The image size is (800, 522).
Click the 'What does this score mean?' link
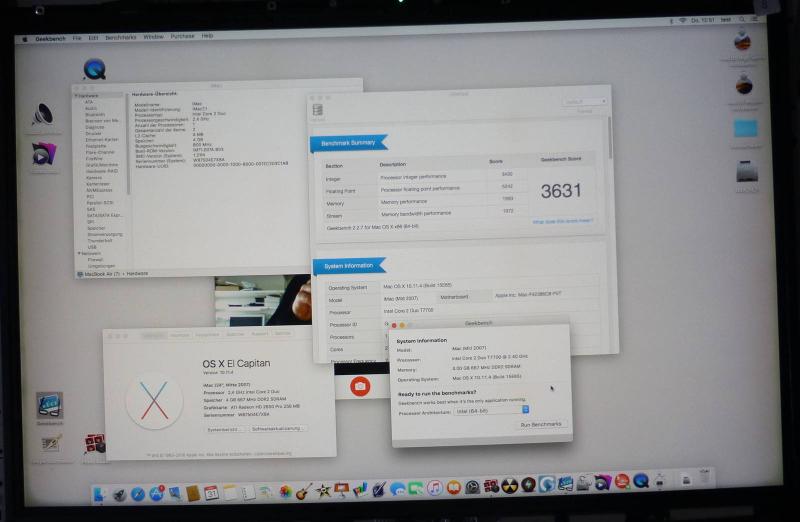click(563, 222)
